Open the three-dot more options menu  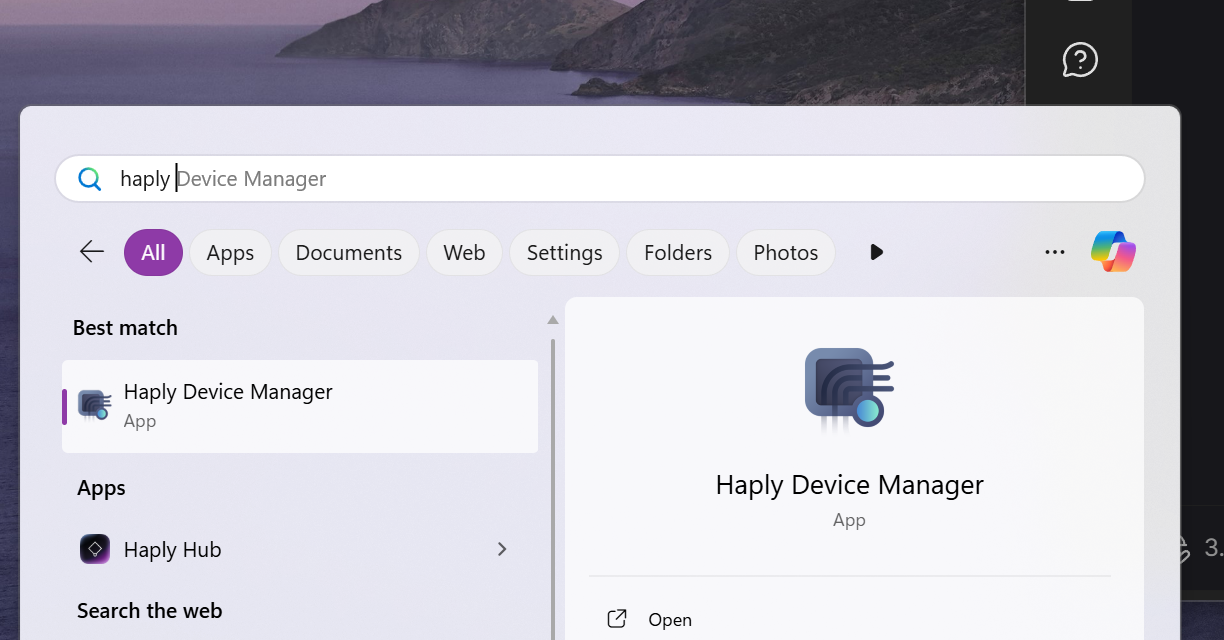click(1054, 252)
